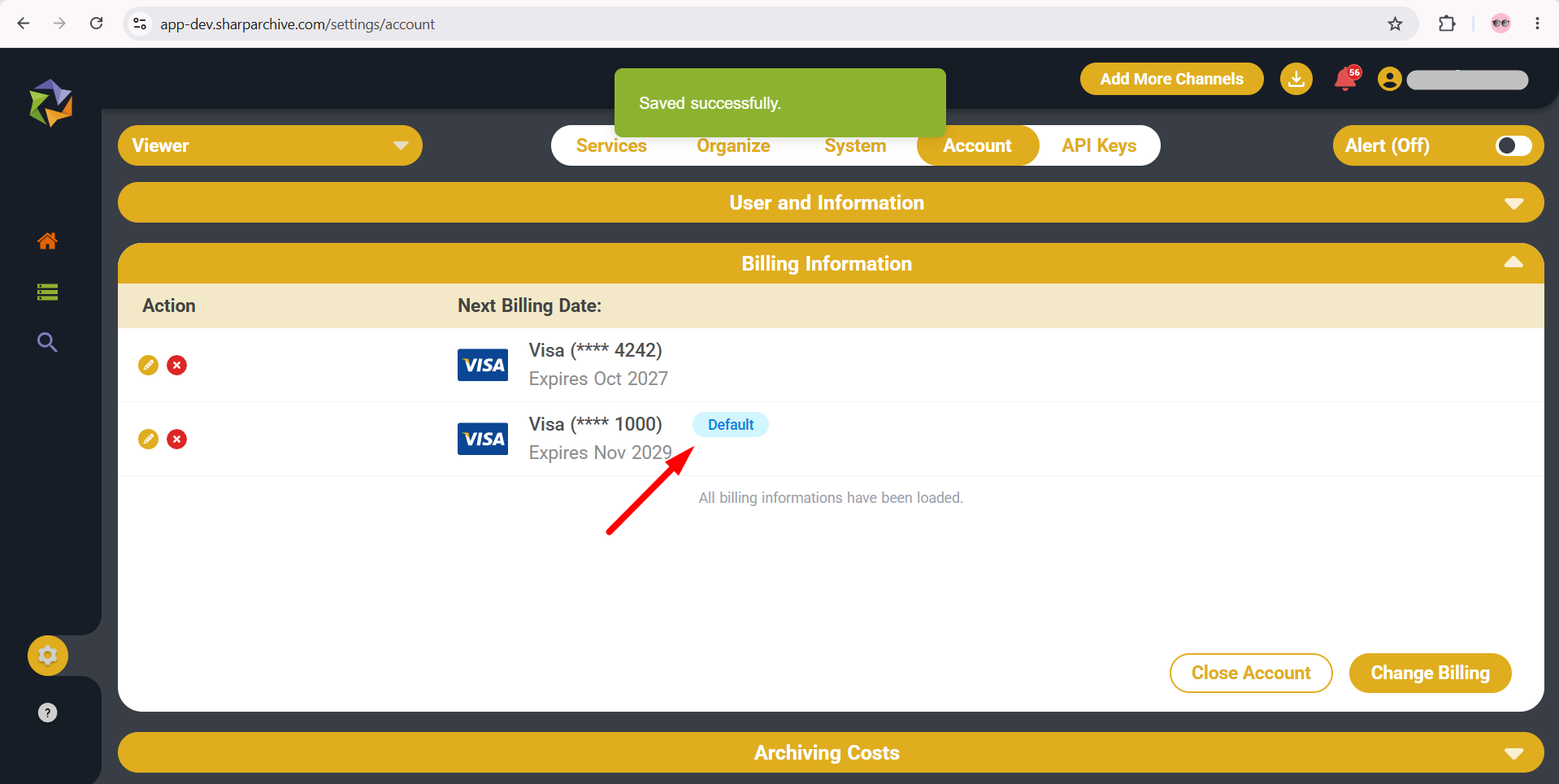Switch to the Organize tab

click(733, 145)
